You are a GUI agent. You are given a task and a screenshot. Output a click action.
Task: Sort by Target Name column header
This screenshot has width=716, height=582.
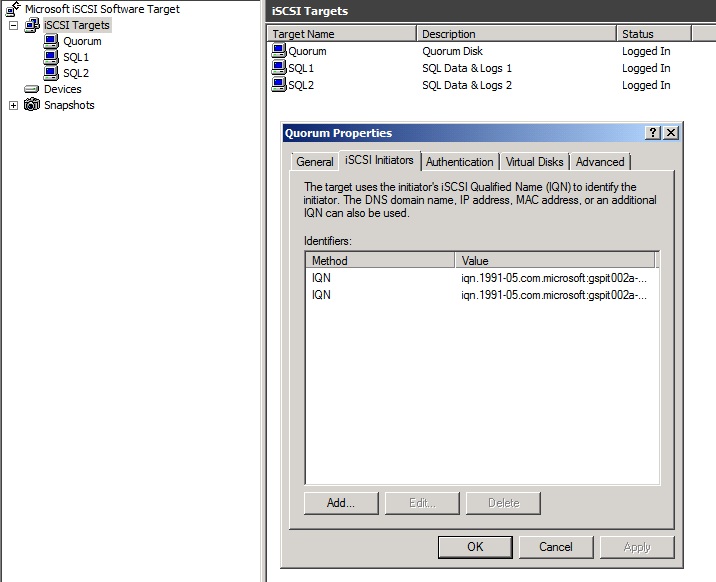342,34
